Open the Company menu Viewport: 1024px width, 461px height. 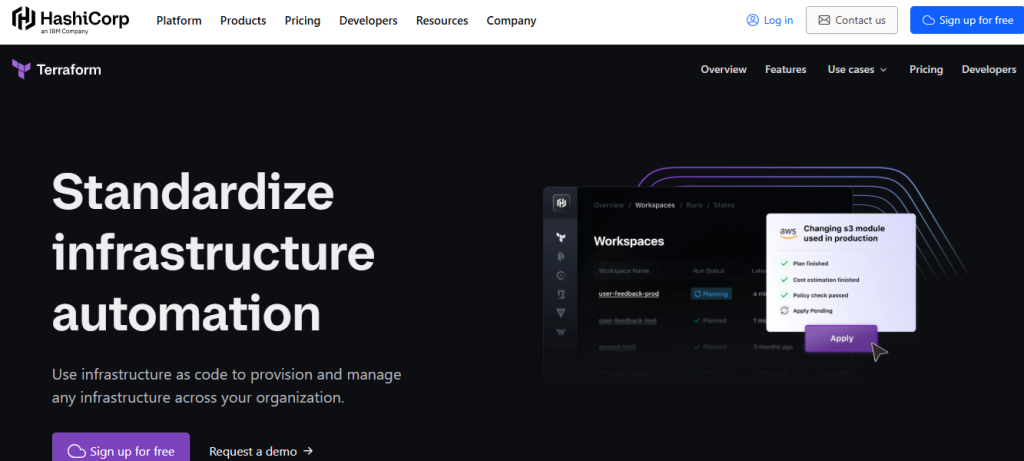511,20
